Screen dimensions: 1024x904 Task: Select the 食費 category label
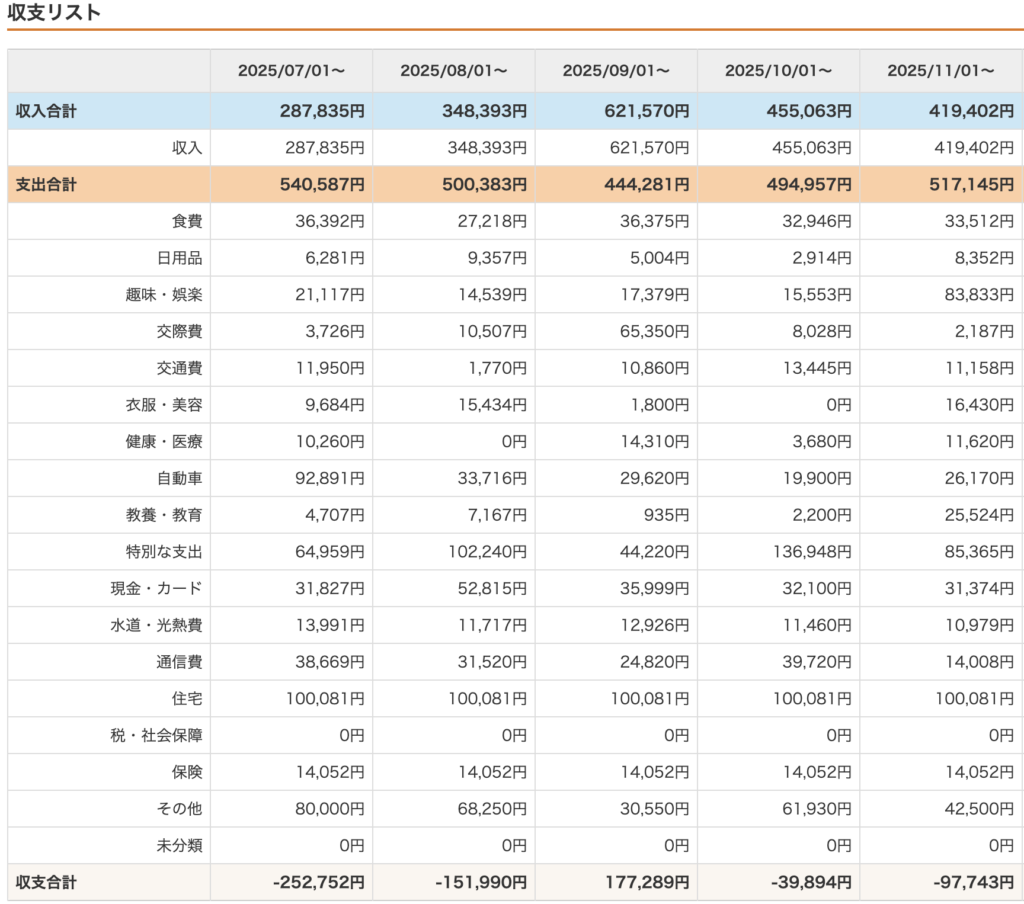point(186,221)
